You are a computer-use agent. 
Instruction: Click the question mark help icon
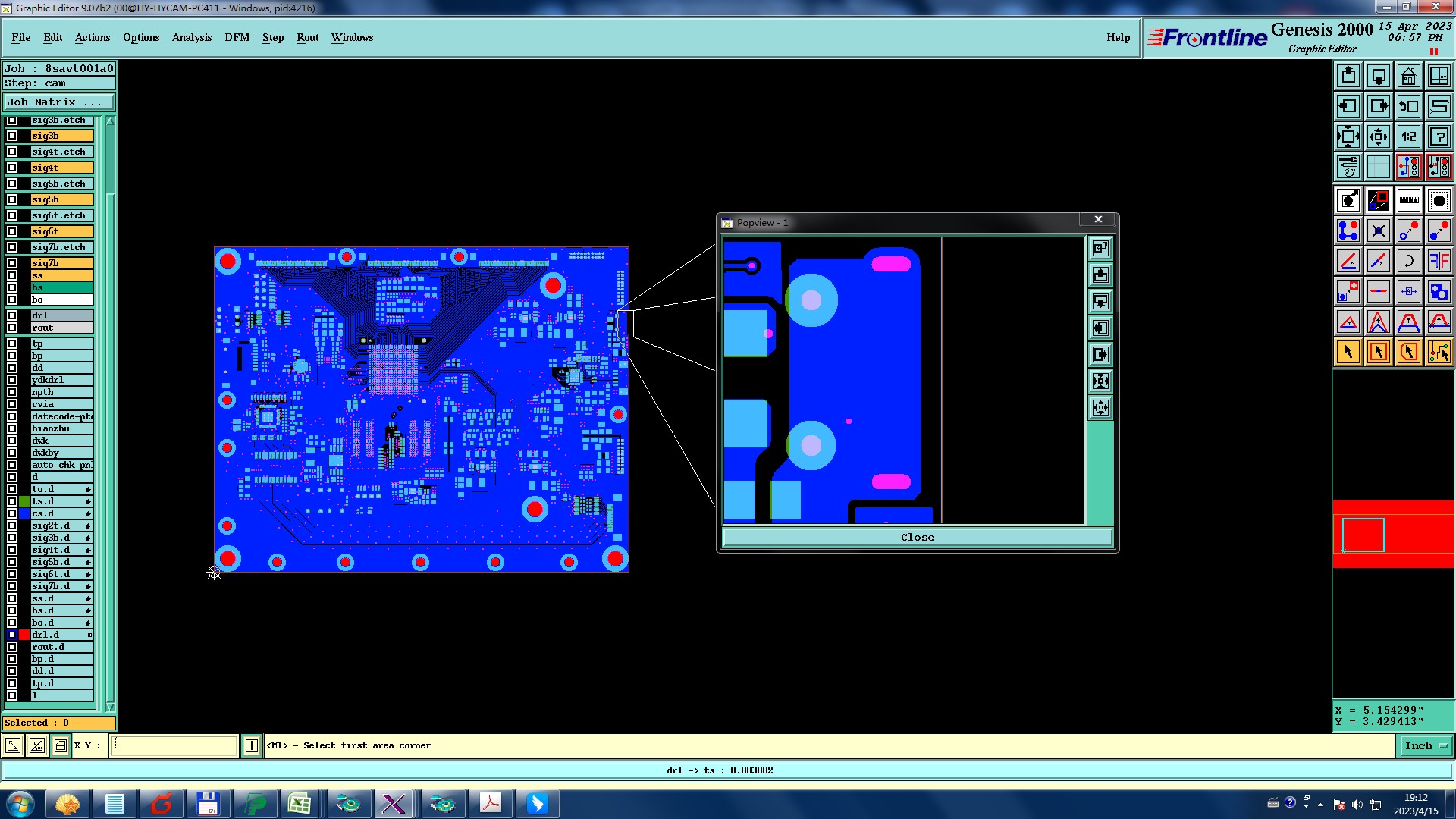(x=1439, y=136)
